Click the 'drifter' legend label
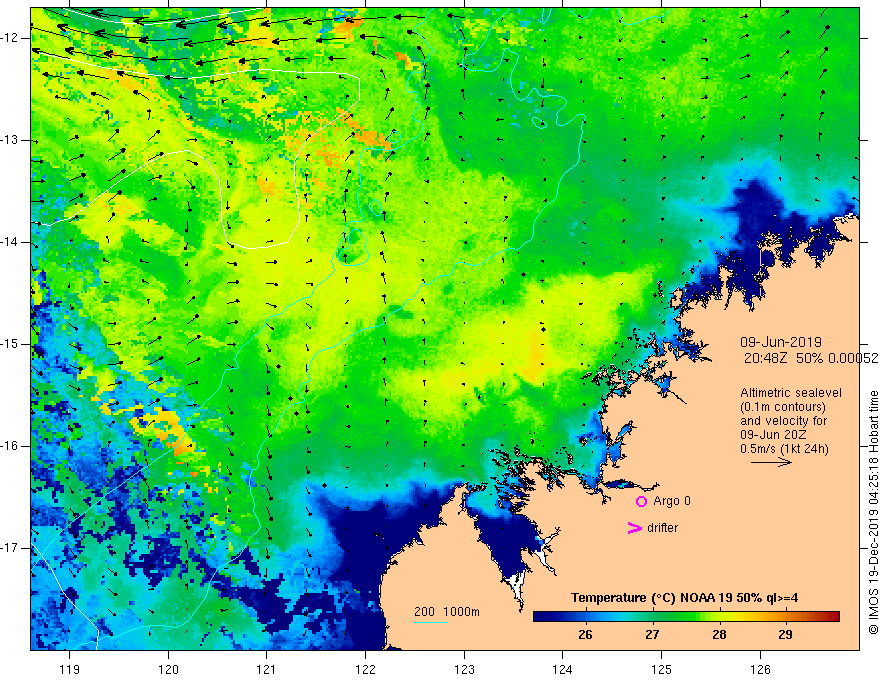Viewport: 880px width, 680px height. coord(662,528)
